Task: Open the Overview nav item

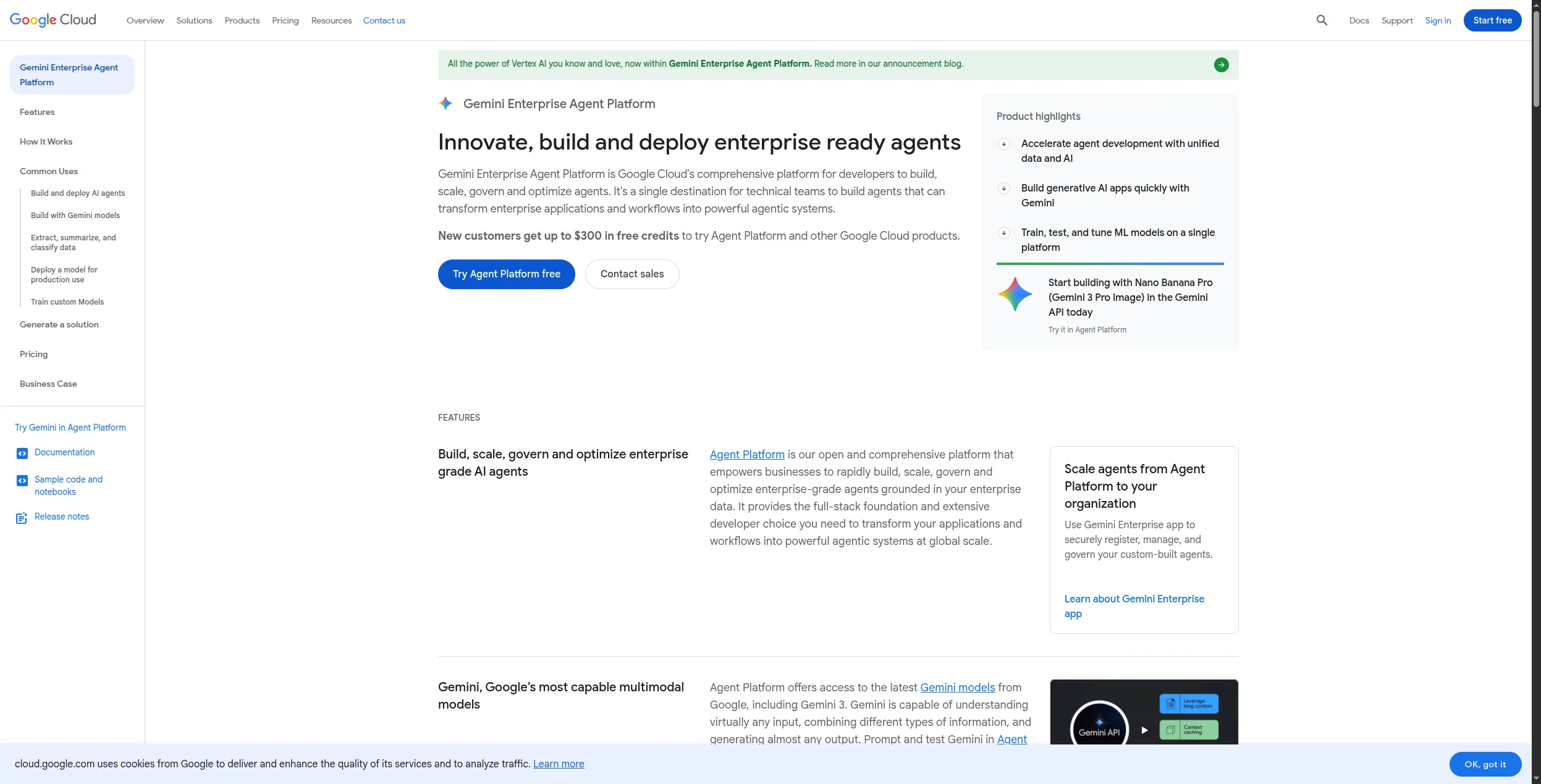Action: point(145,20)
